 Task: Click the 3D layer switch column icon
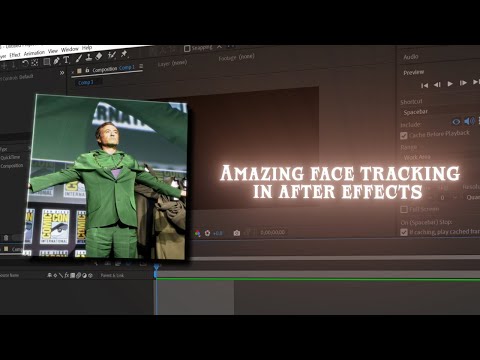[90, 275]
